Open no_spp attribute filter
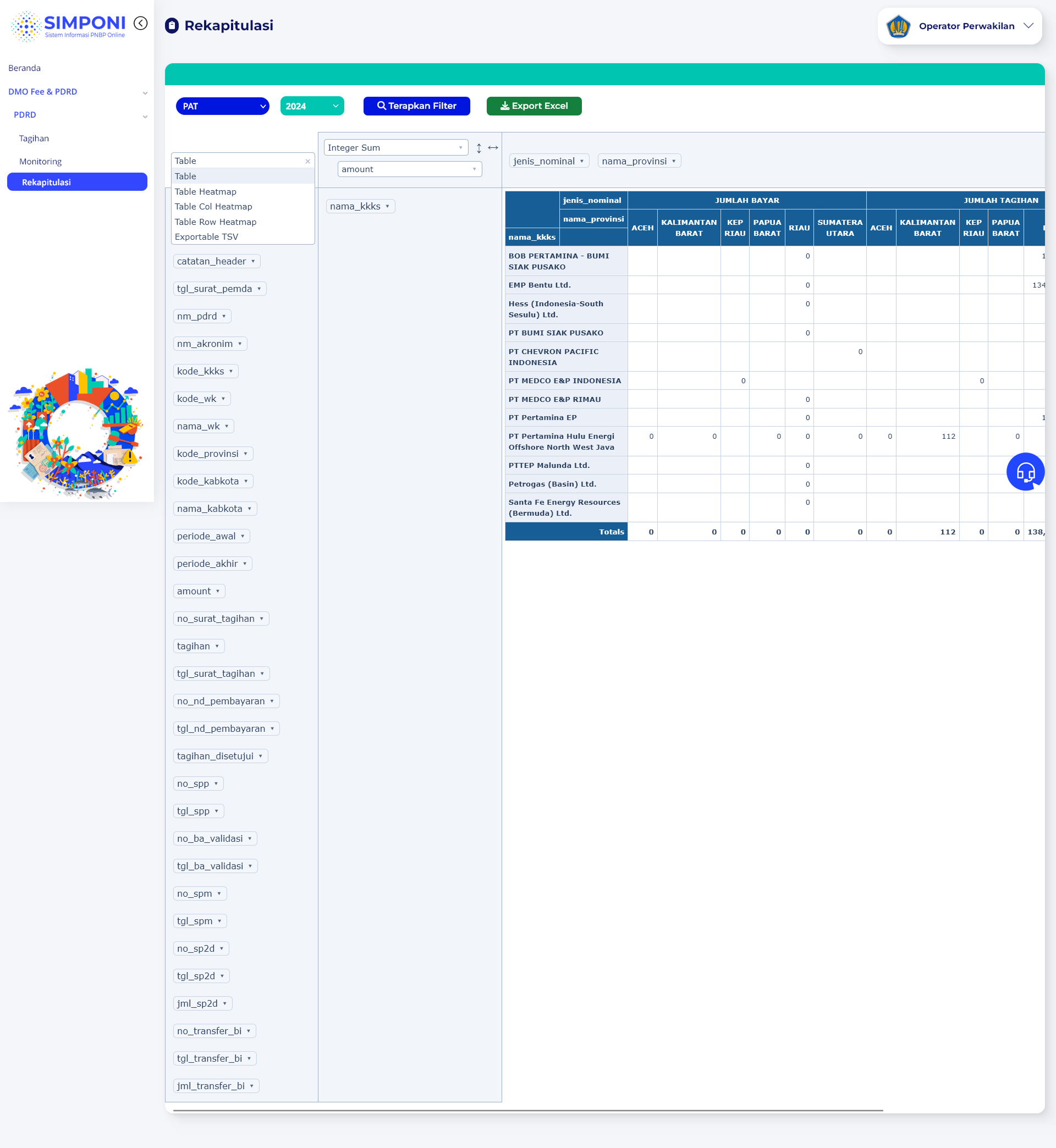 [216, 783]
